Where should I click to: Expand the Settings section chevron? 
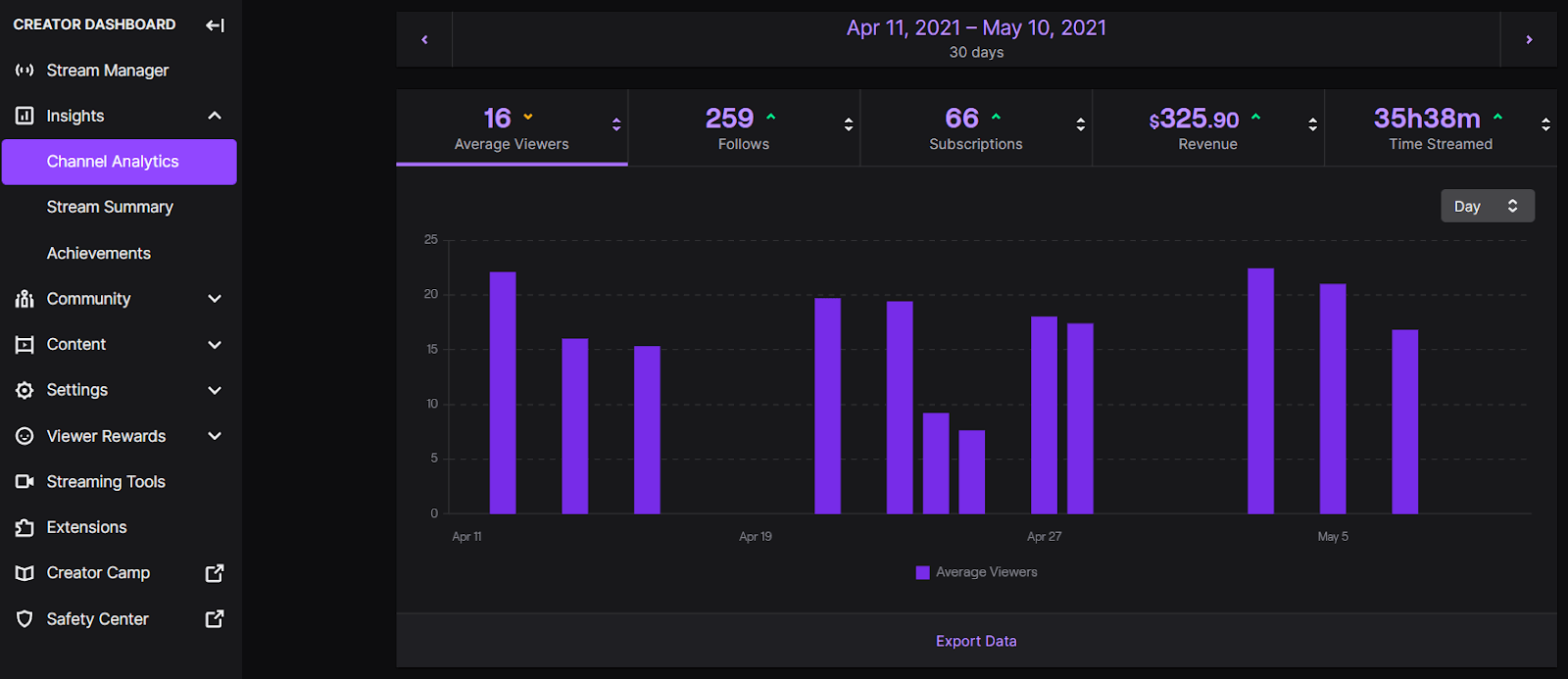tap(215, 390)
